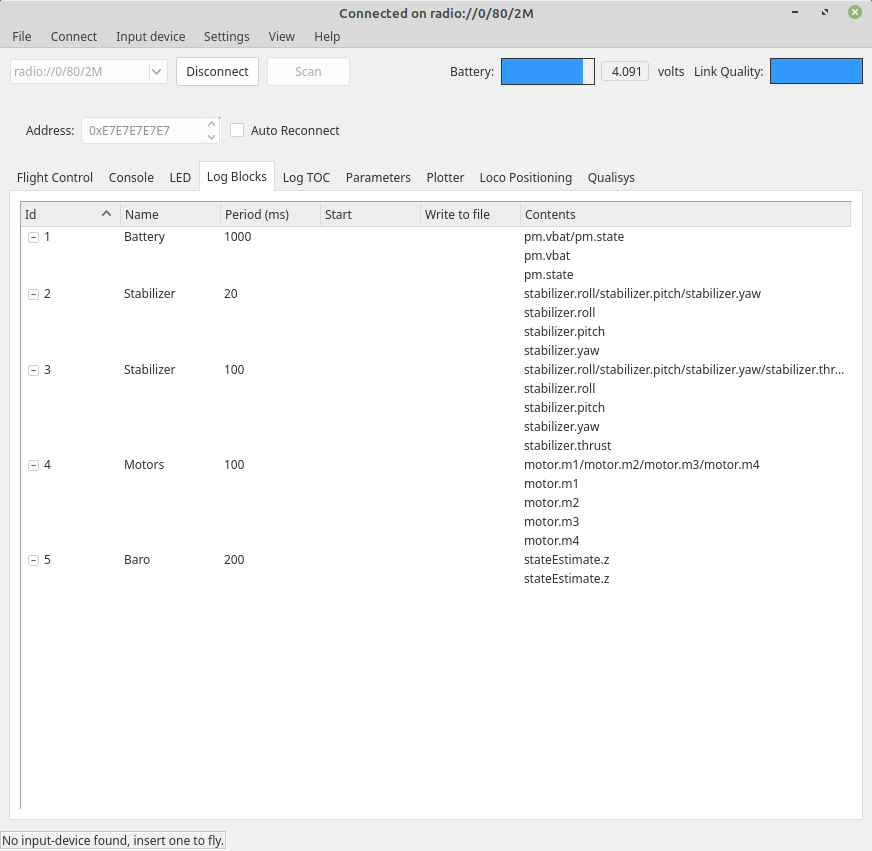The height and width of the screenshot is (851, 872).
Task: Select the pm.state child row
Action: click(548, 275)
